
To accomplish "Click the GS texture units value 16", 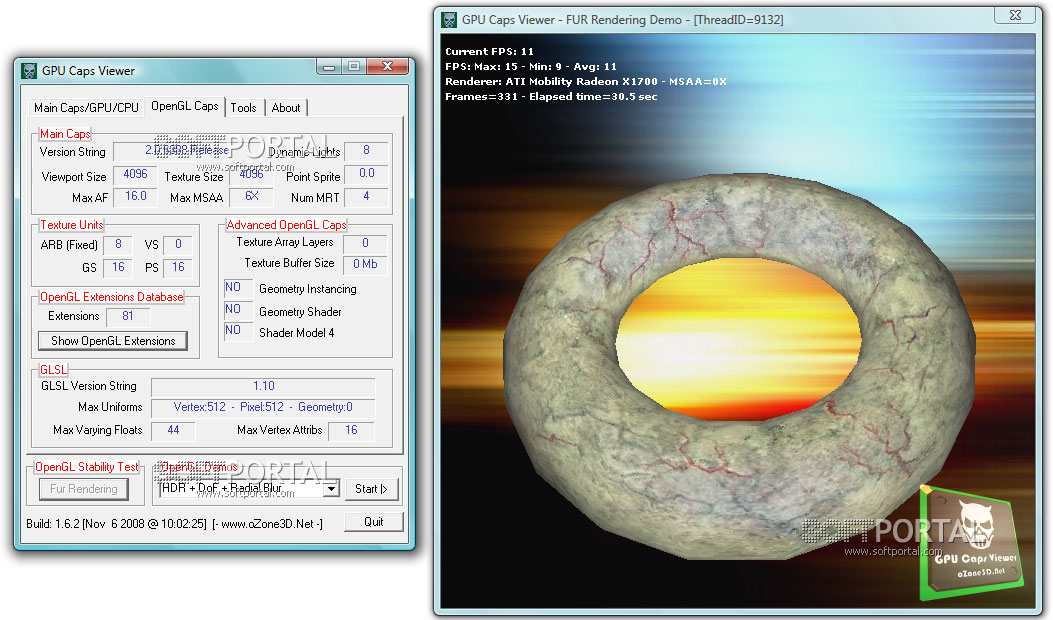I will (118, 267).
